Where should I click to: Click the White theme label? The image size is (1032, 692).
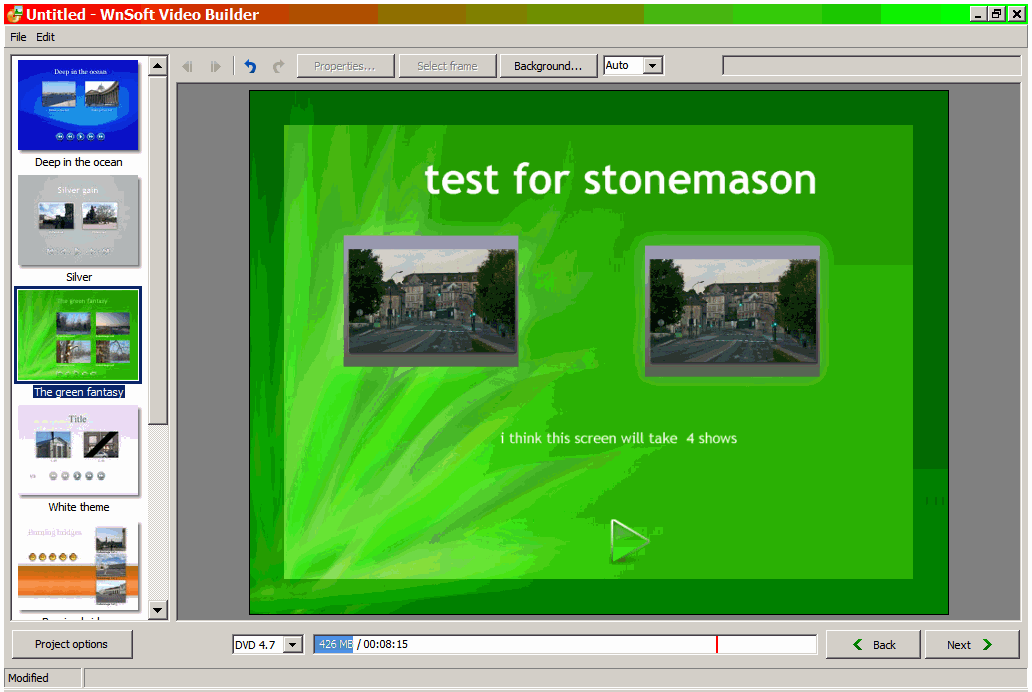(79, 507)
